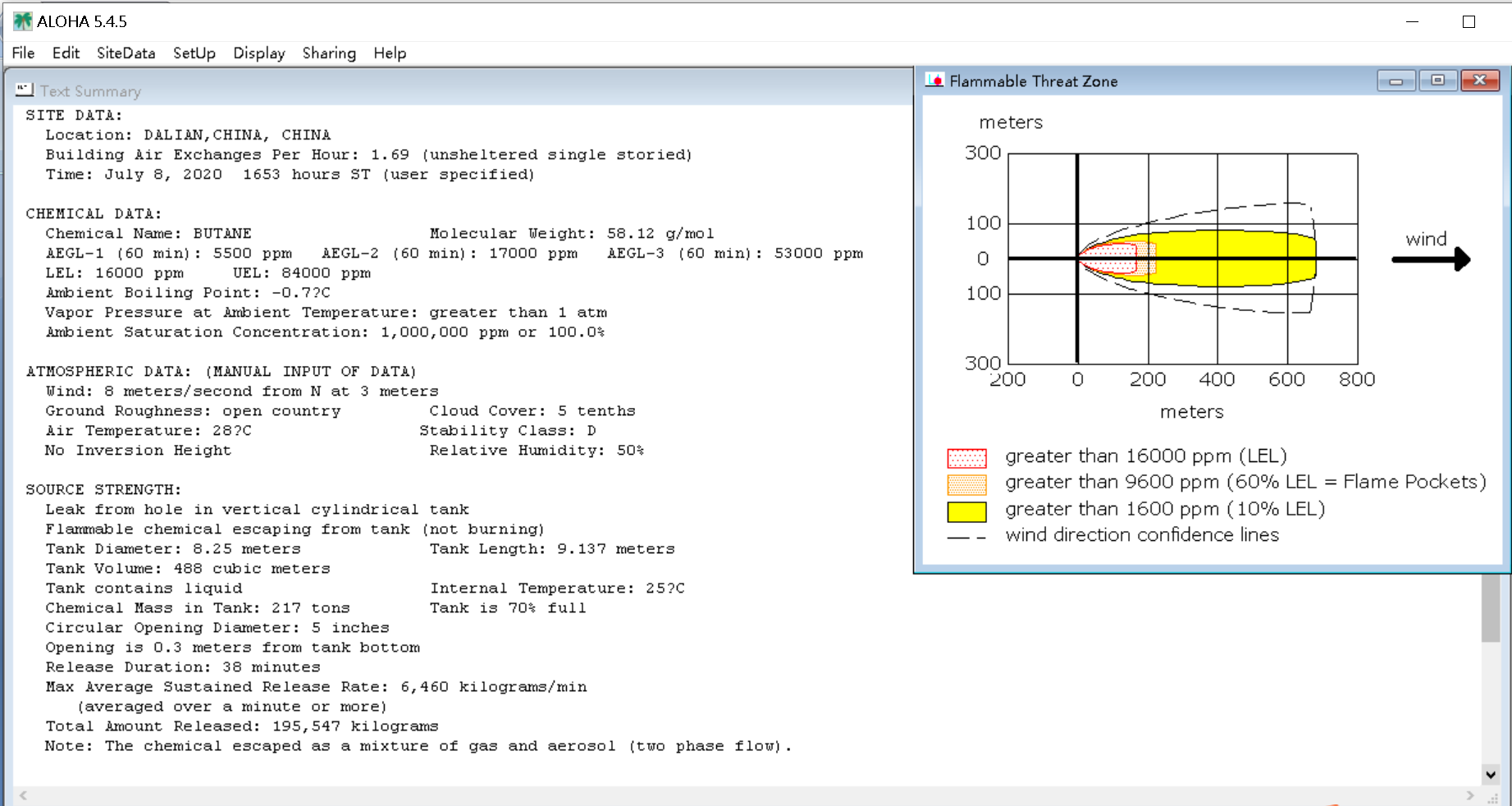This screenshot has height=806, width=1512.
Task: Click 'Tank Length: 9.137 meters' text
Action: [552, 549]
